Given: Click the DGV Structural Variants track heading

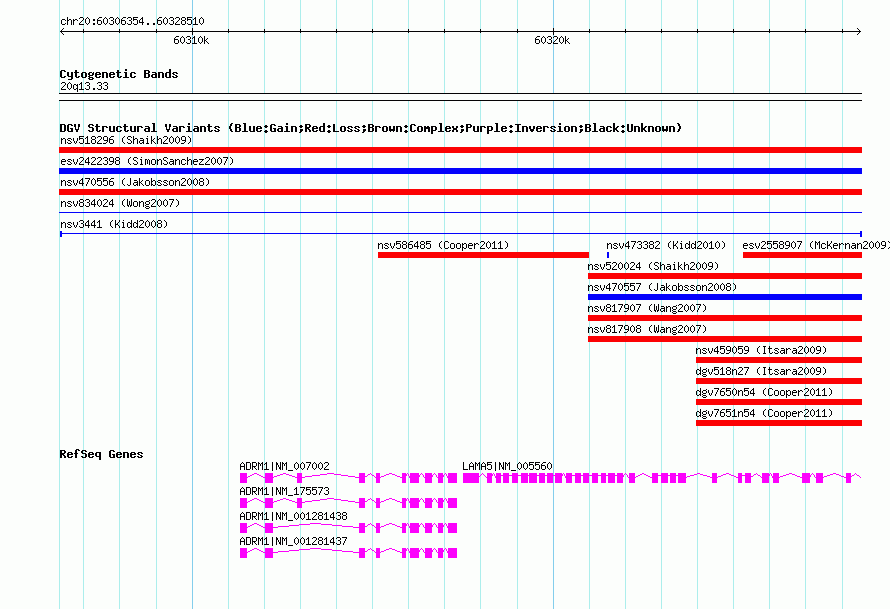Looking at the screenshot, I should pos(370,128).
